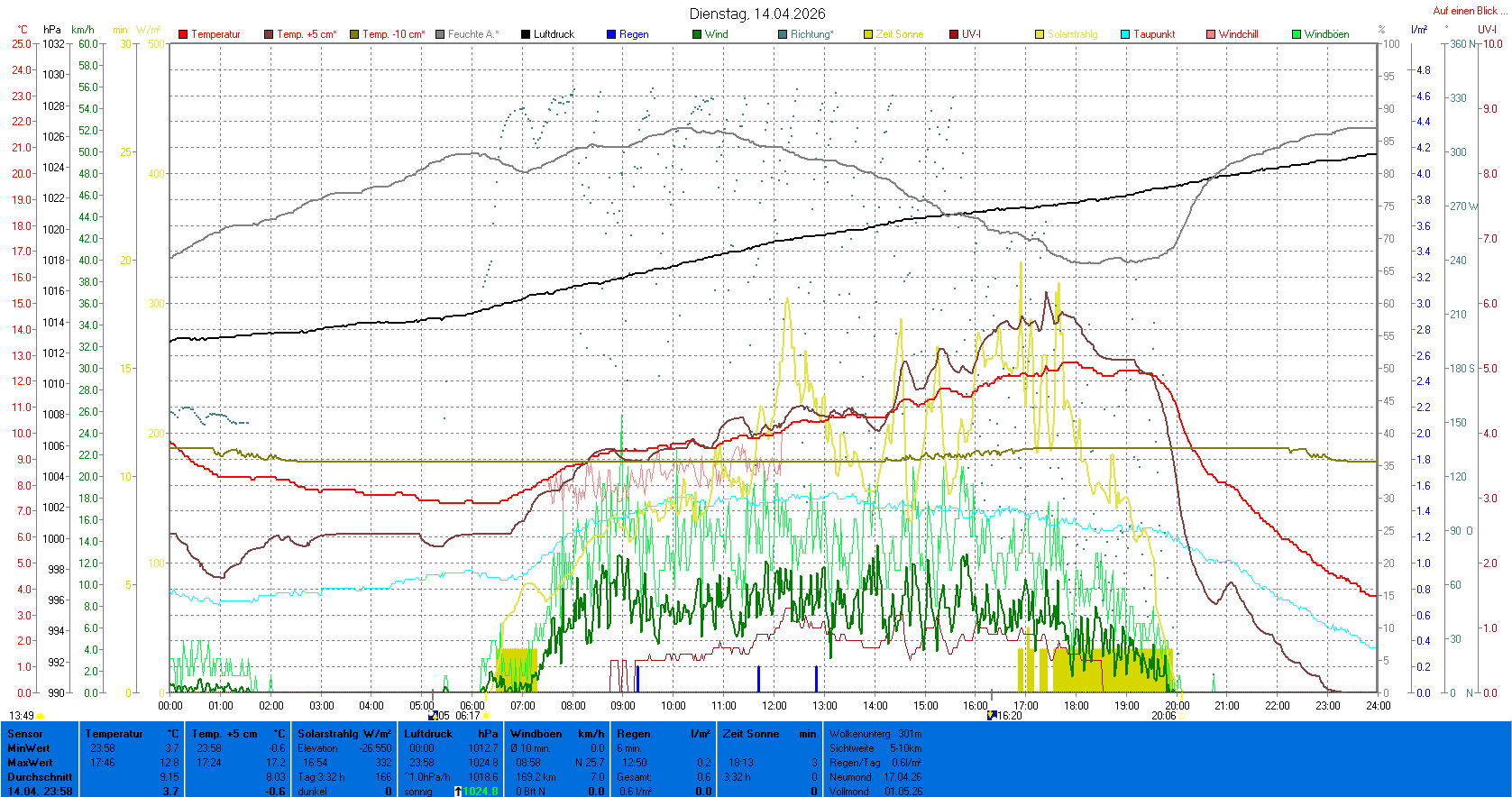
Task: Click the sunrise dot beside 06:17
Action: coord(486,716)
